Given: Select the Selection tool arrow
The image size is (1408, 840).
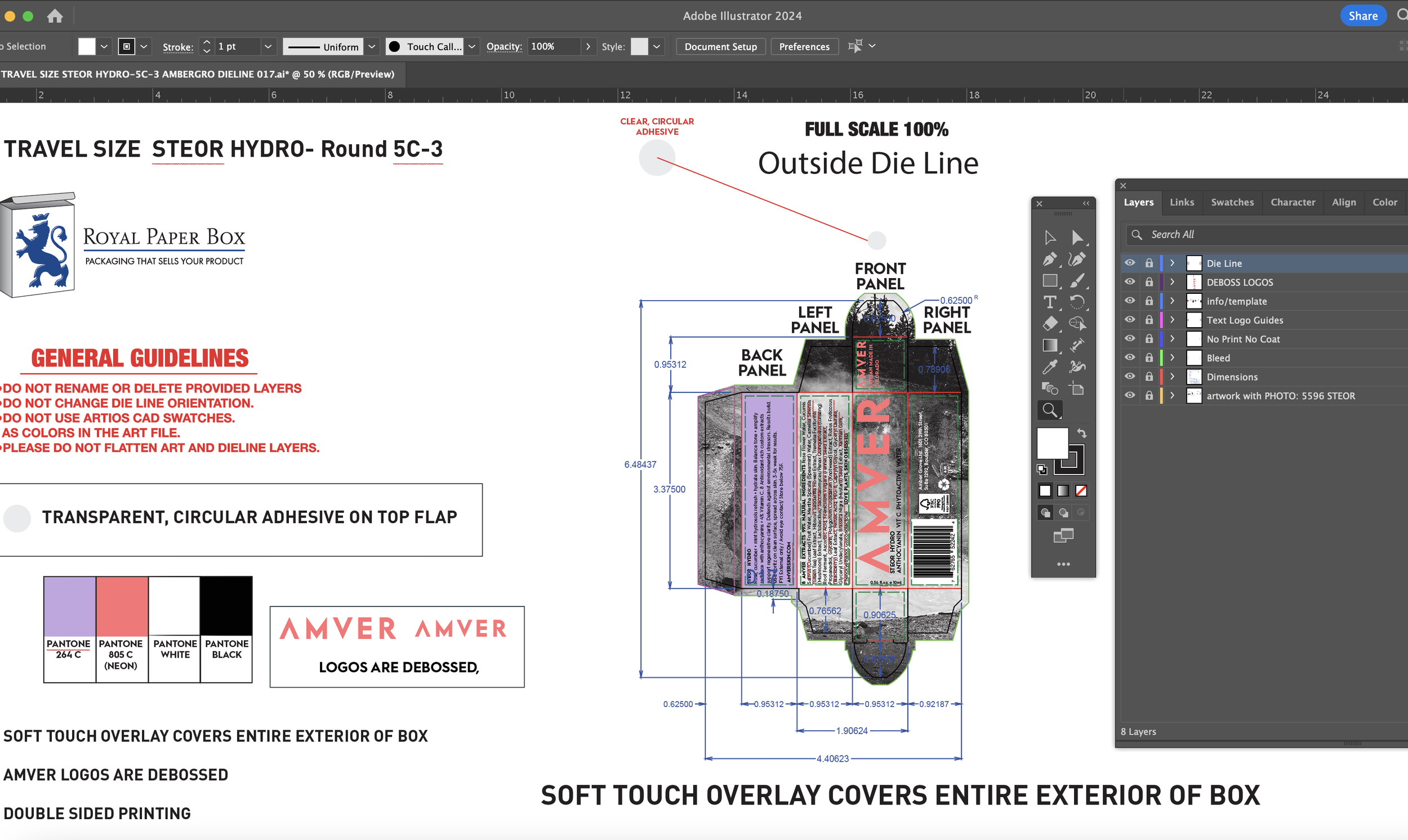Looking at the screenshot, I should [x=1050, y=237].
